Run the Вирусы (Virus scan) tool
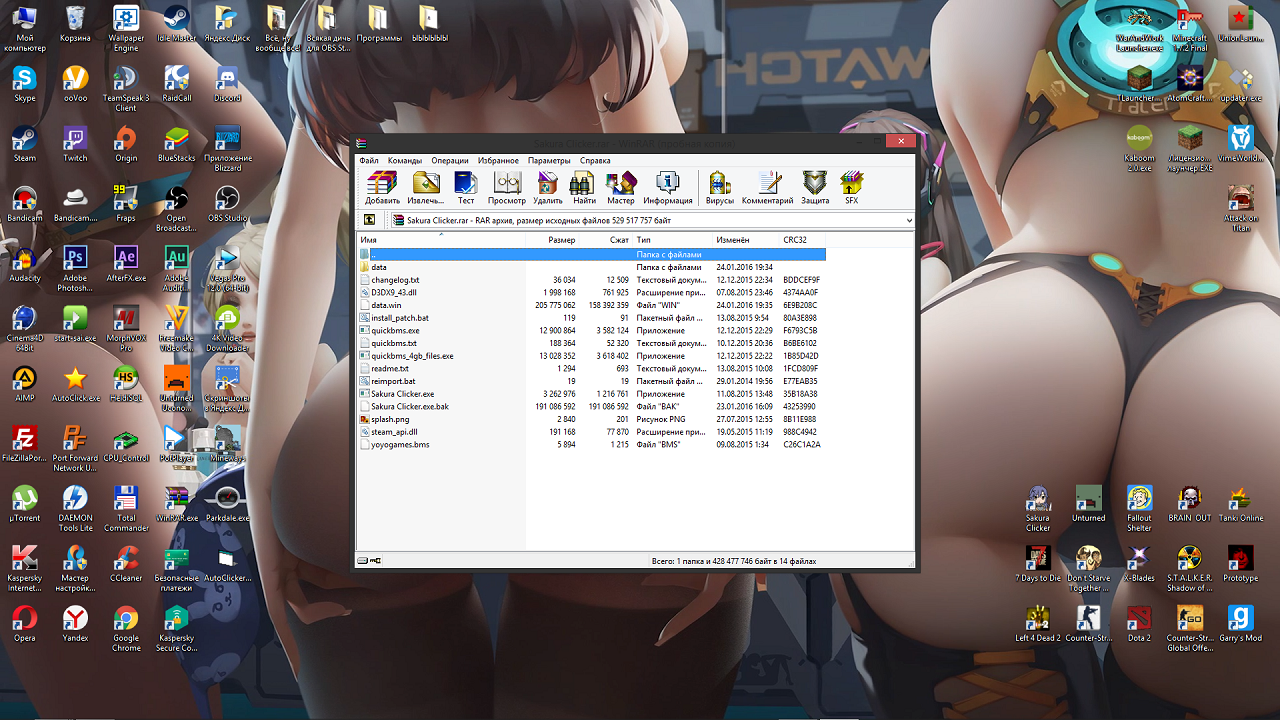1280x720 pixels. click(720, 187)
